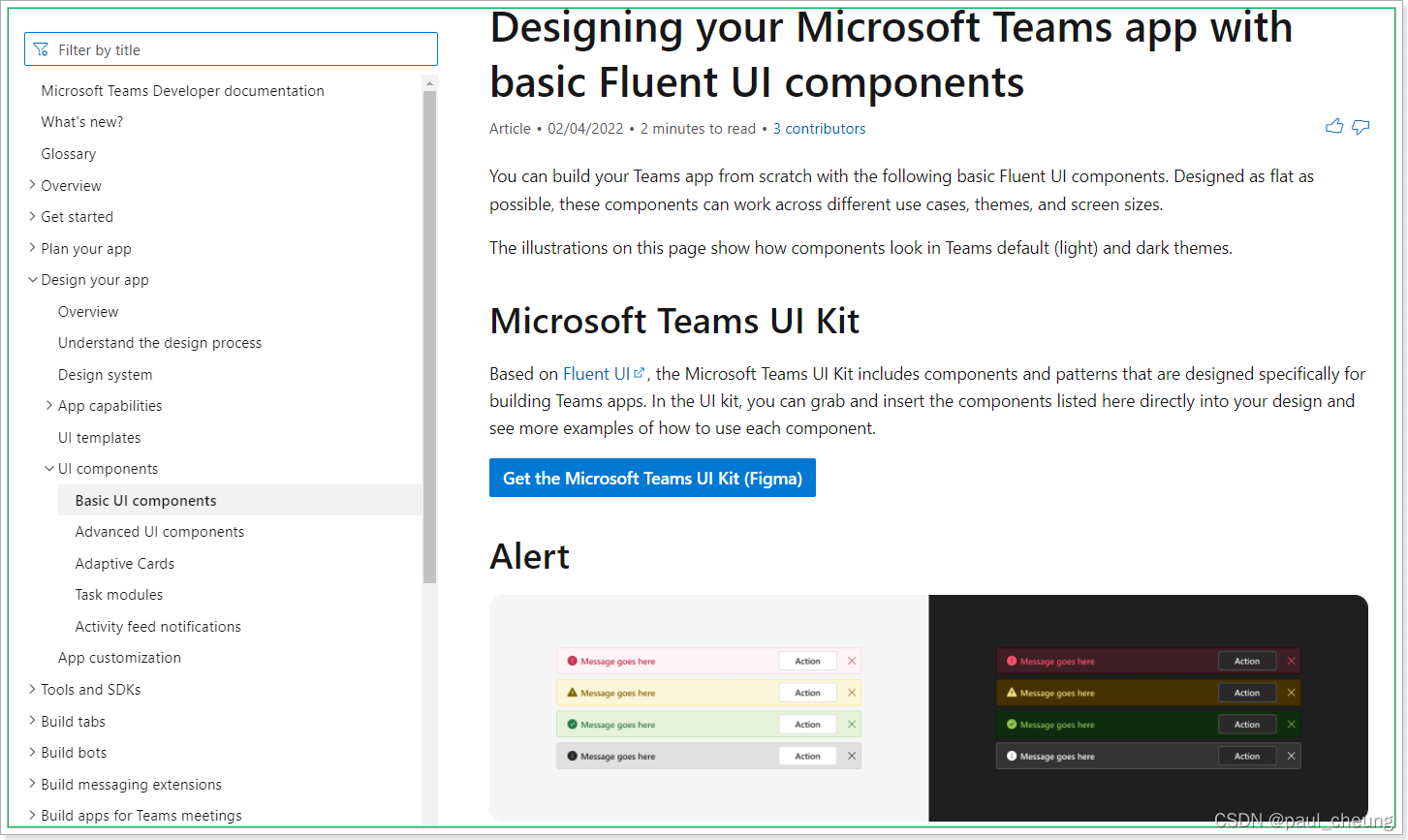1408x840 pixels.
Task: Expand the Get started section
Action: [x=32, y=216]
